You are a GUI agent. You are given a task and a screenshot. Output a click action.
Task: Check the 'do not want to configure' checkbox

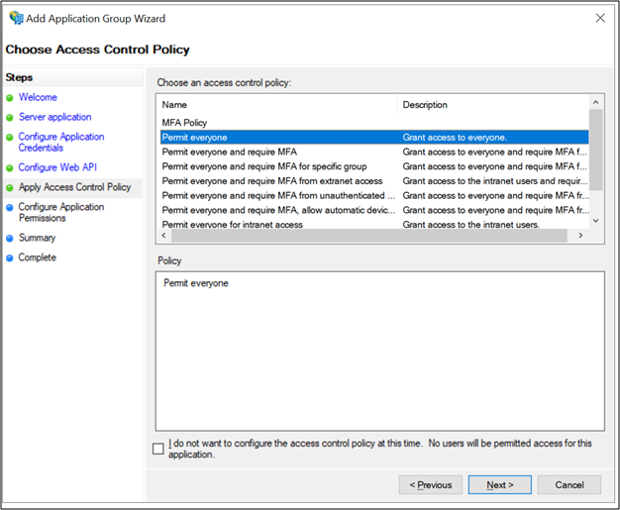(158, 449)
